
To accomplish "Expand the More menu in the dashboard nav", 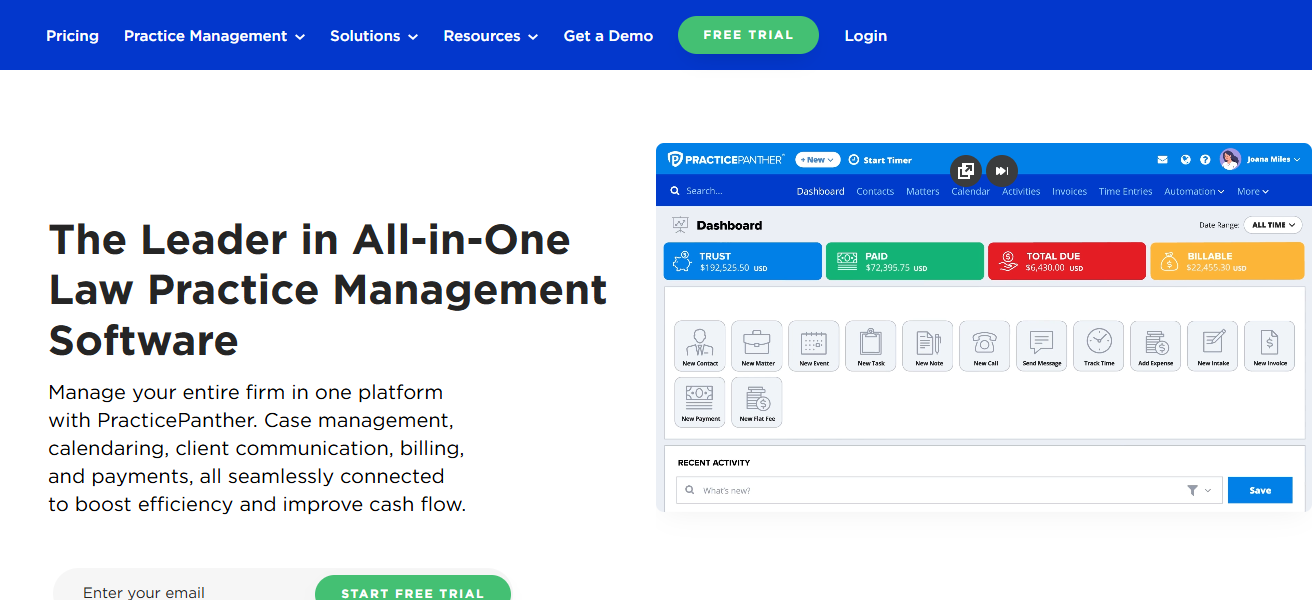I will click(x=1253, y=191).
